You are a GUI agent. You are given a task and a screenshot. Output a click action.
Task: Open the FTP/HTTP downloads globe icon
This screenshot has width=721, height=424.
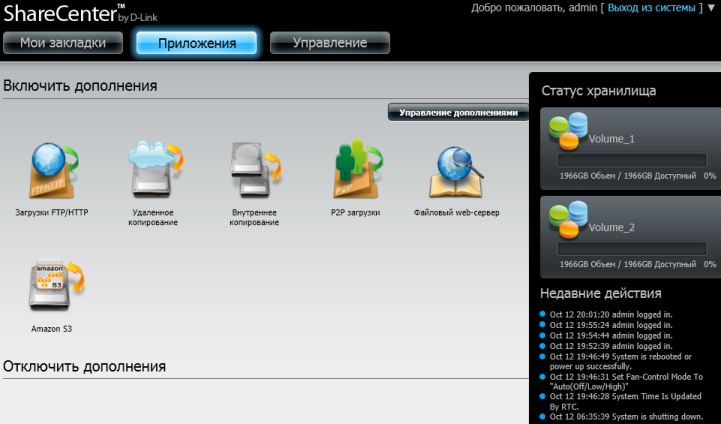(54, 171)
